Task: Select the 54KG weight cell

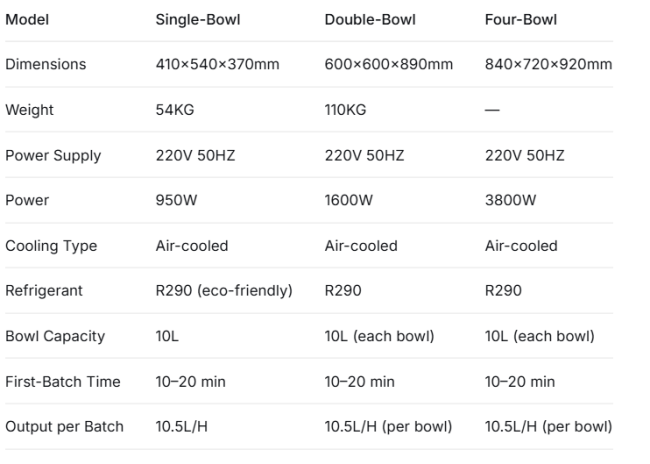Action: pyautogui.click(x=175, y=110)
